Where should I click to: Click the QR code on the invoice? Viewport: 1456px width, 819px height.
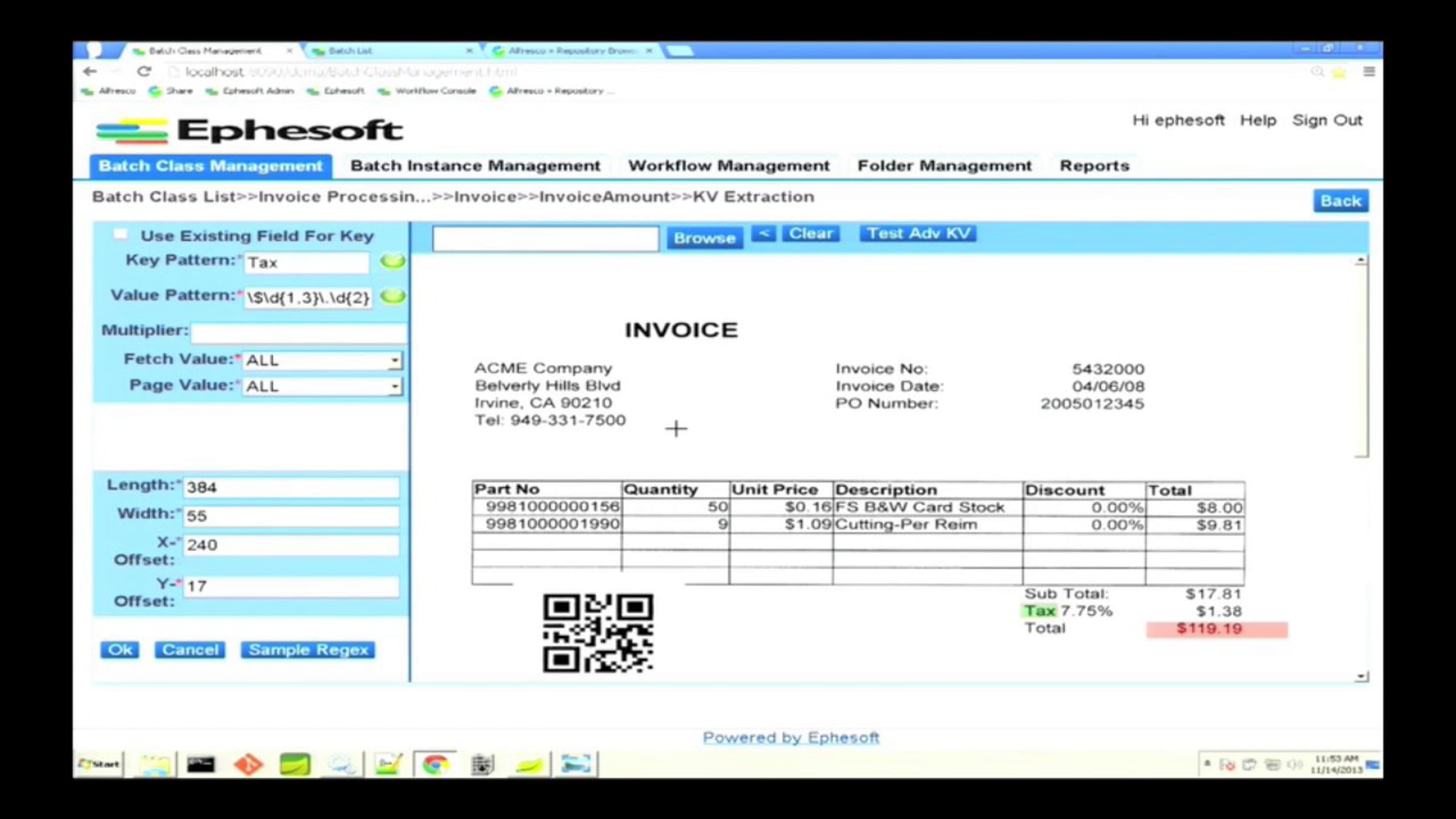598,633
